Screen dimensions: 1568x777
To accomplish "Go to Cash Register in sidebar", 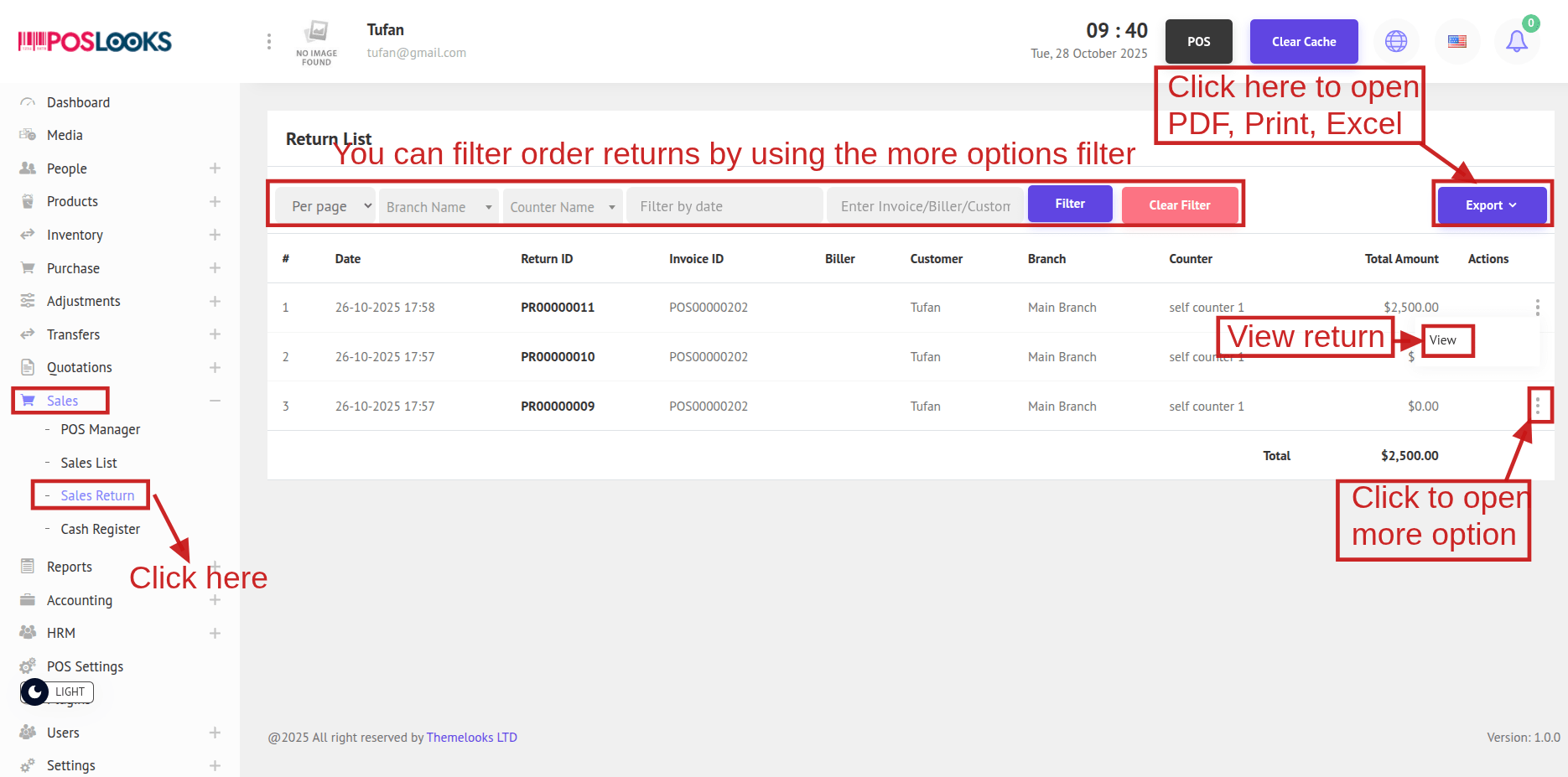I will [100, 529].
